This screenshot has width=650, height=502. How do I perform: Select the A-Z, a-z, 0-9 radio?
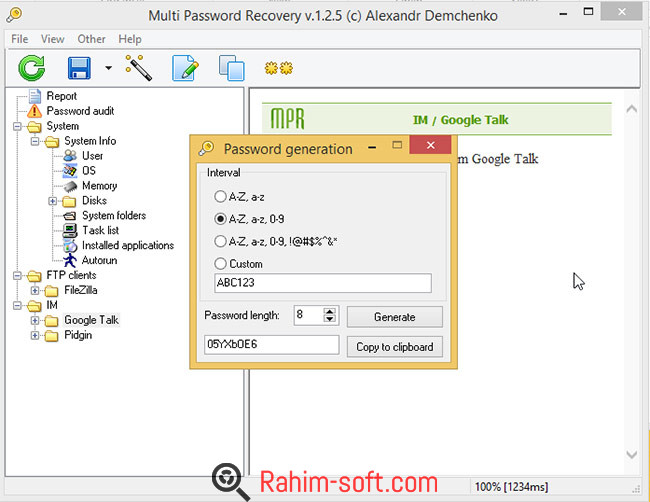point(220,219)
